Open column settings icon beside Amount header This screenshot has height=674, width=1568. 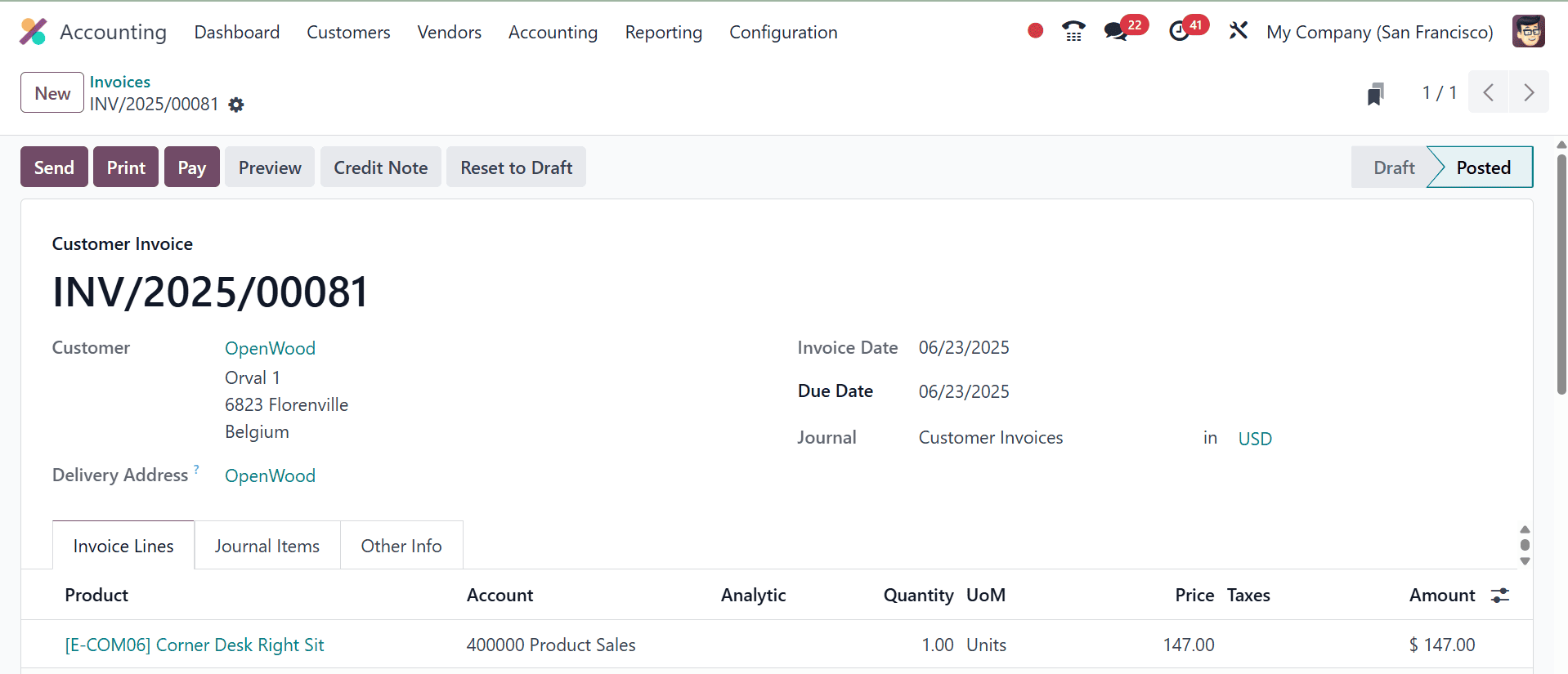tap(1500, 596)
